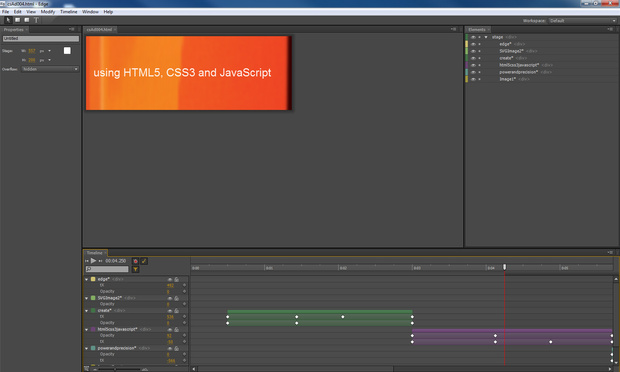Hide powerandprecision in Elements panel
620x372 pixels.
(473, 72)
